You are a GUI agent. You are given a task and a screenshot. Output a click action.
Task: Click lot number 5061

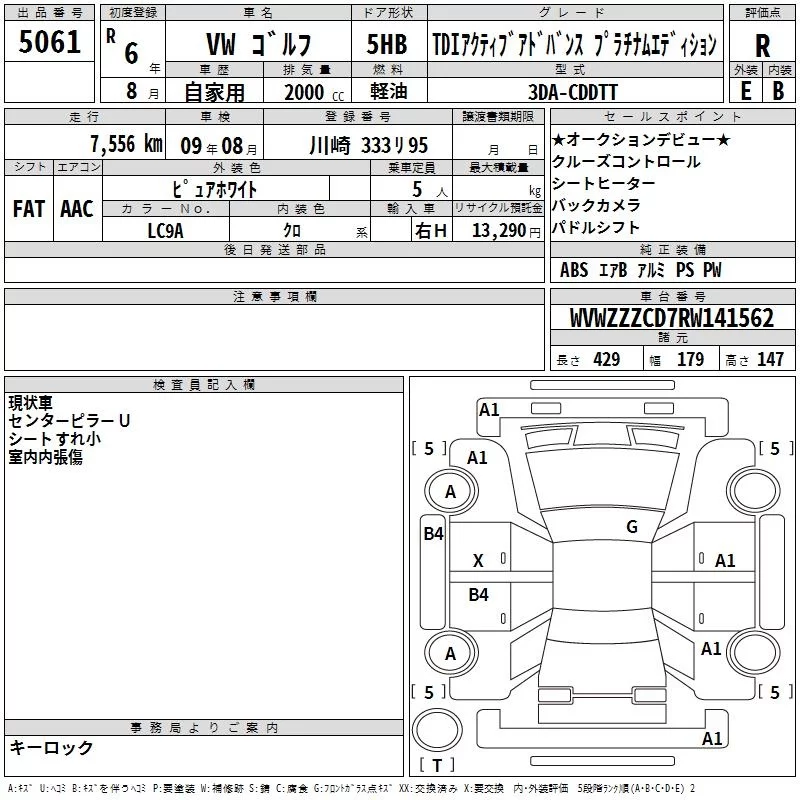(49, 41)
